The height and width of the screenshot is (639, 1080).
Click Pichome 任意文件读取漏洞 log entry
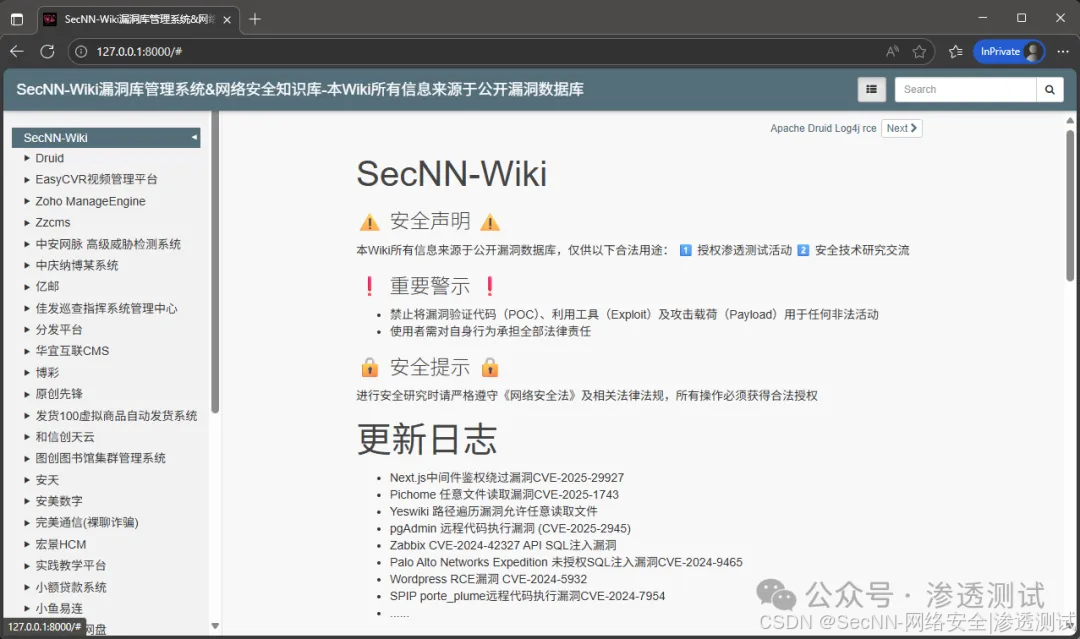point(504,494)
